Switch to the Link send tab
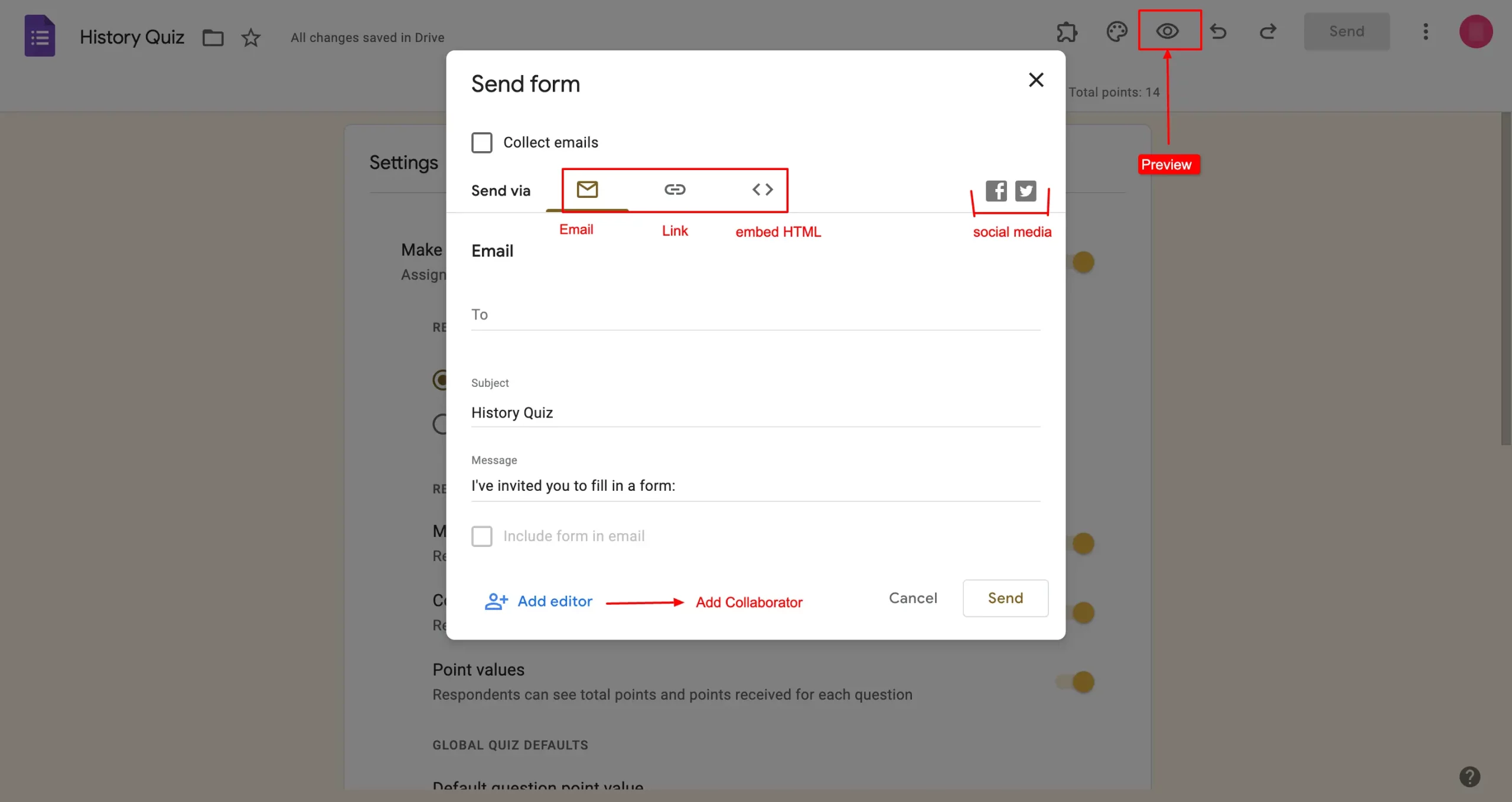Viewport: 1512px width, 802px height. (x=674, y=190)
